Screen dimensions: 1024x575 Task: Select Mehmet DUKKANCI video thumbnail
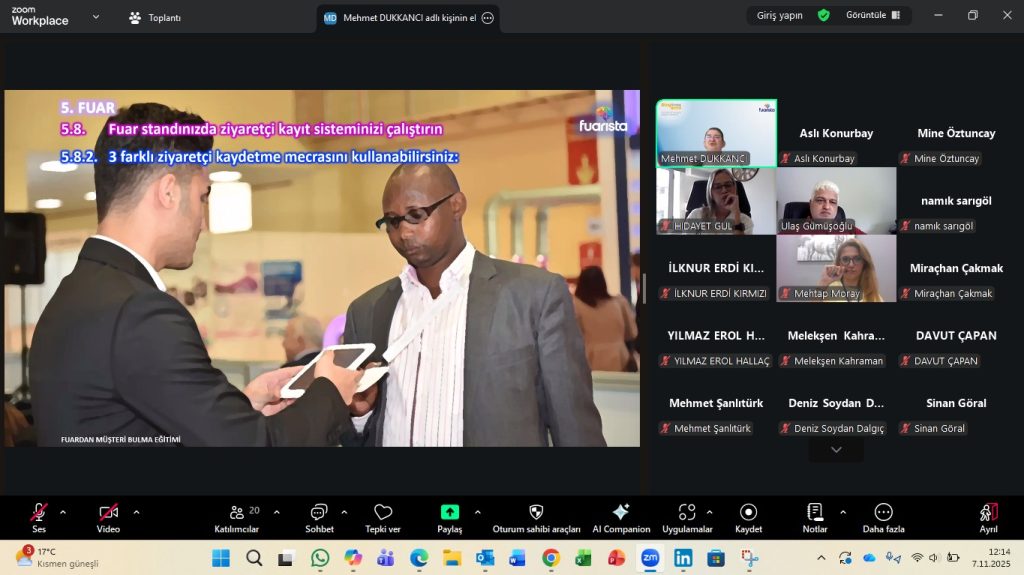point(715,133)
